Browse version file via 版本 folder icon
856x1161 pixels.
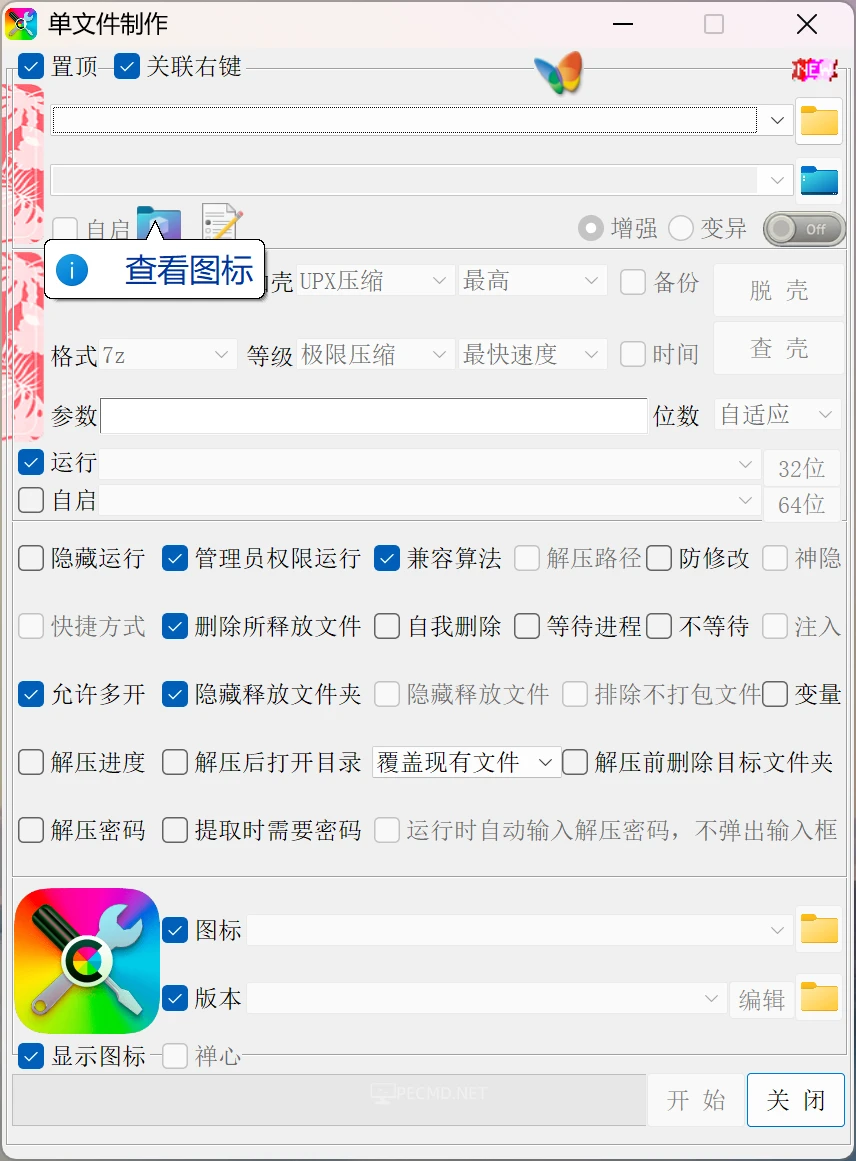[819, 998]
